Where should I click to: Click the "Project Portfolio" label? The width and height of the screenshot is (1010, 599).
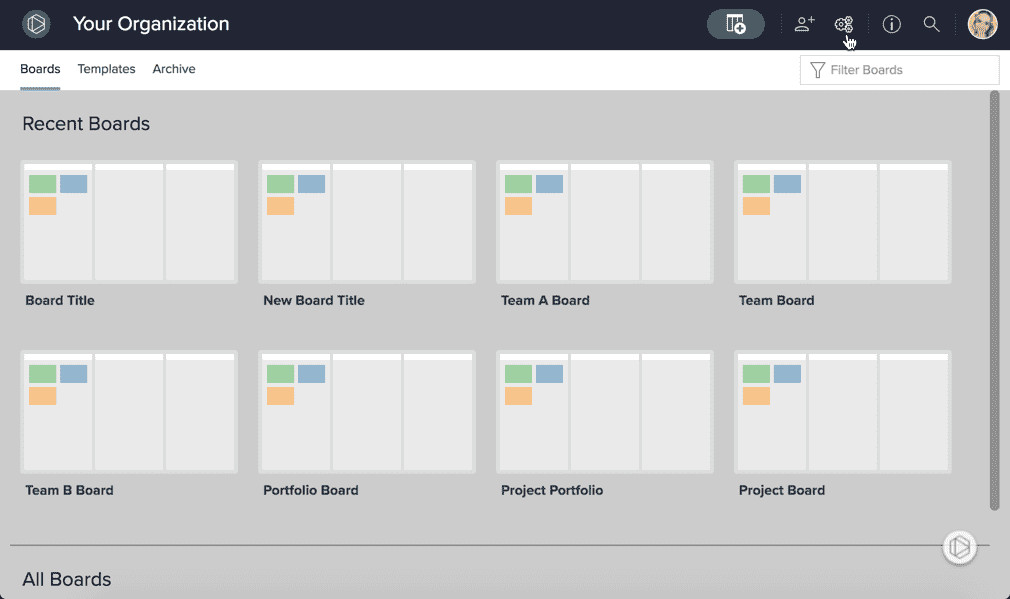(x=552, y=490)
